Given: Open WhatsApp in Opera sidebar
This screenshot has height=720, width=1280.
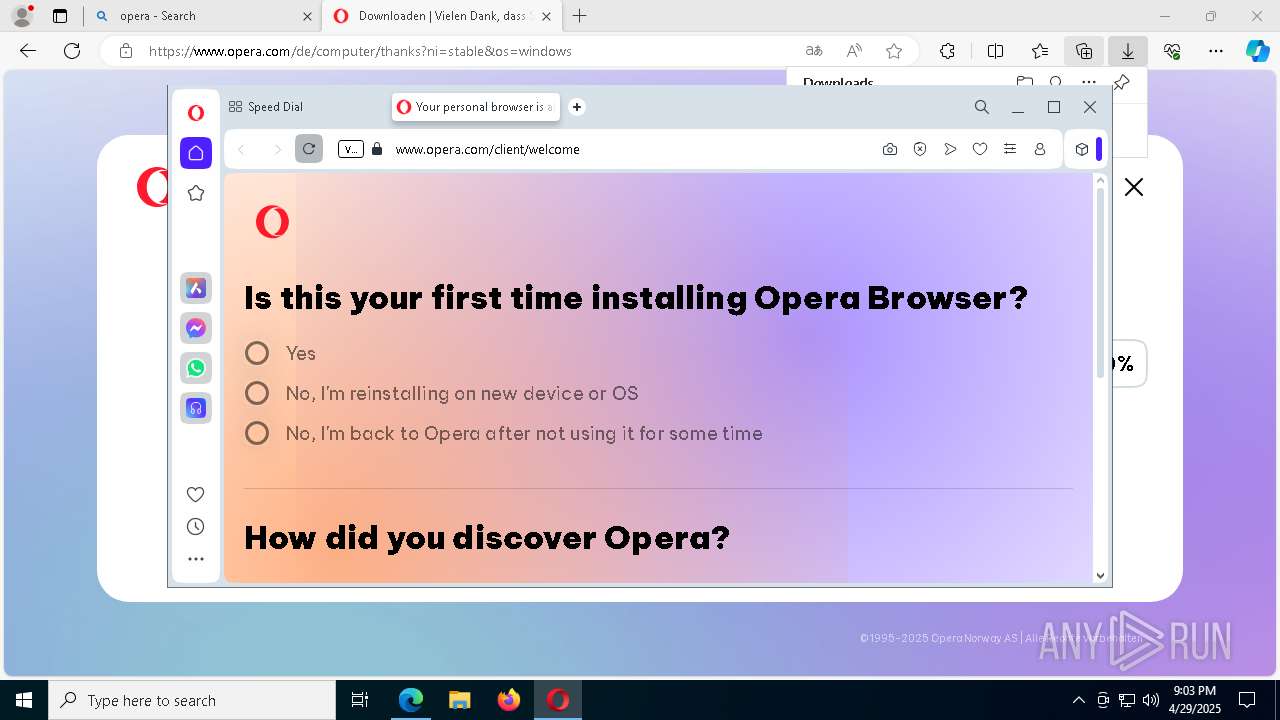Looking at the screenshot, I should point(196,368).
